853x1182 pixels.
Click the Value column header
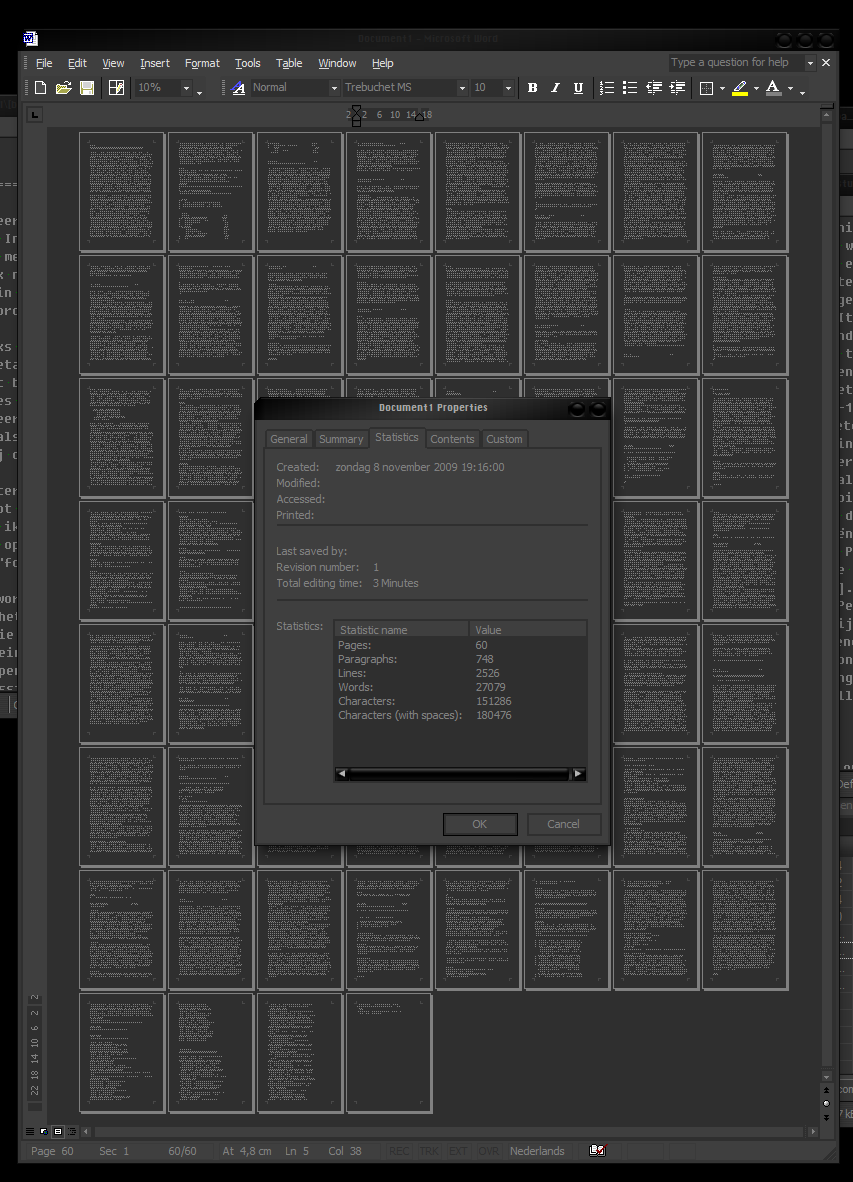[x=527, y=629]
